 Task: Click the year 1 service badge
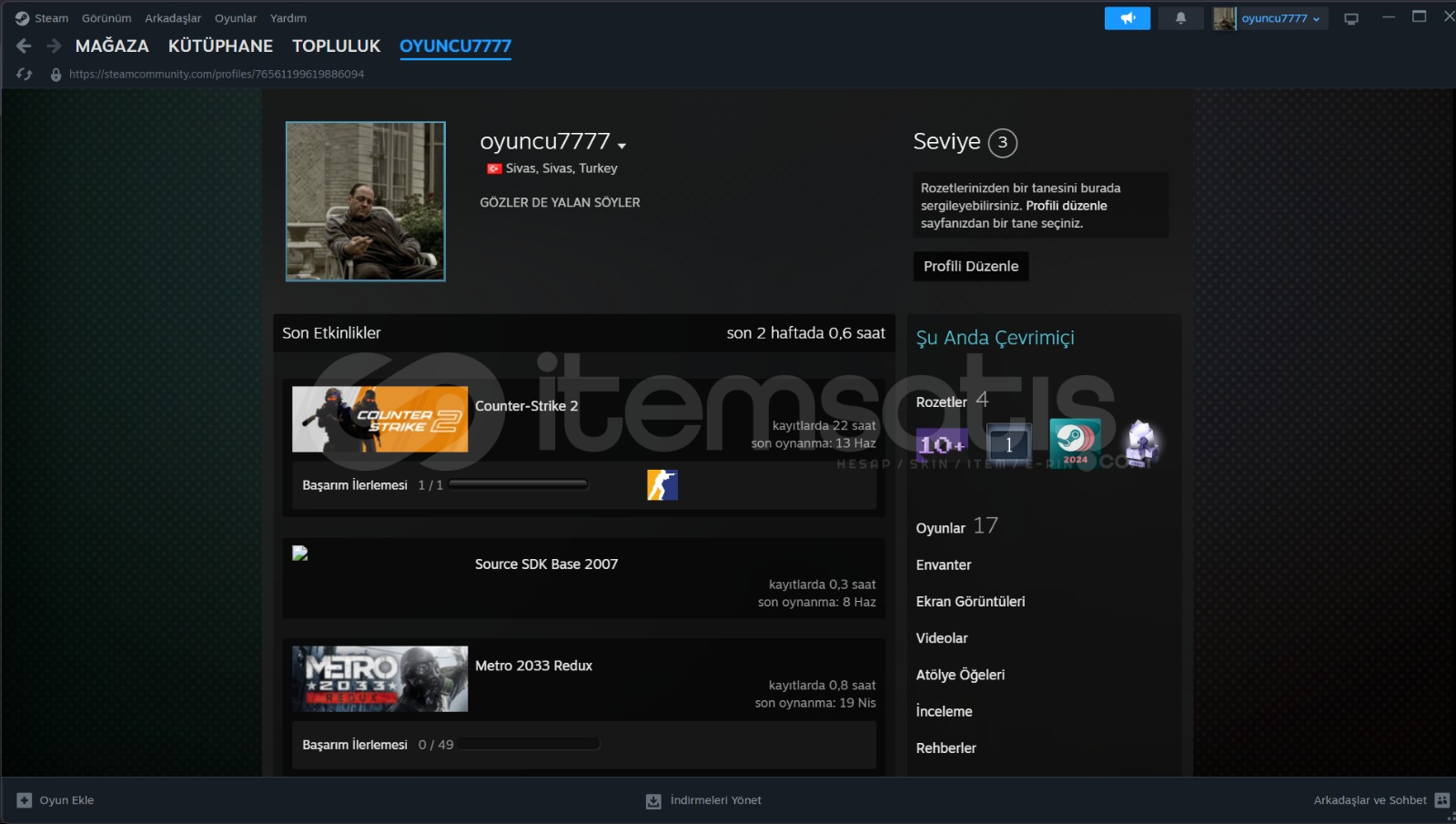click(x=1009, y=444)
